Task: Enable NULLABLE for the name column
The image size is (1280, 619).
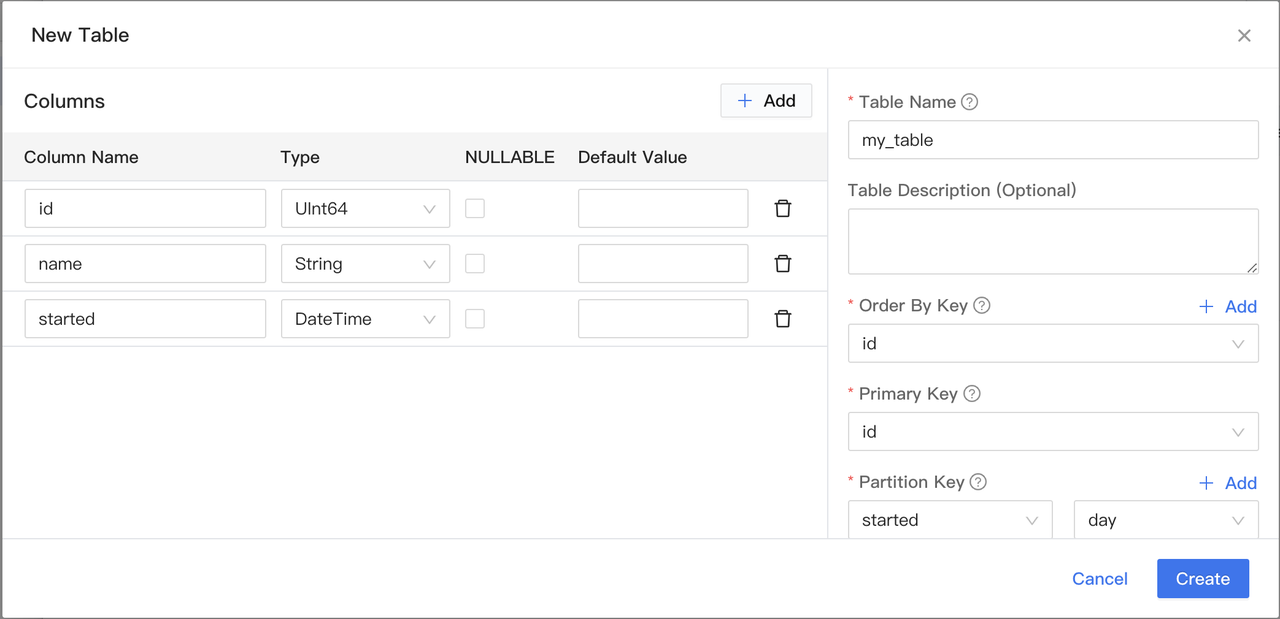Action: tap(475, 263)
